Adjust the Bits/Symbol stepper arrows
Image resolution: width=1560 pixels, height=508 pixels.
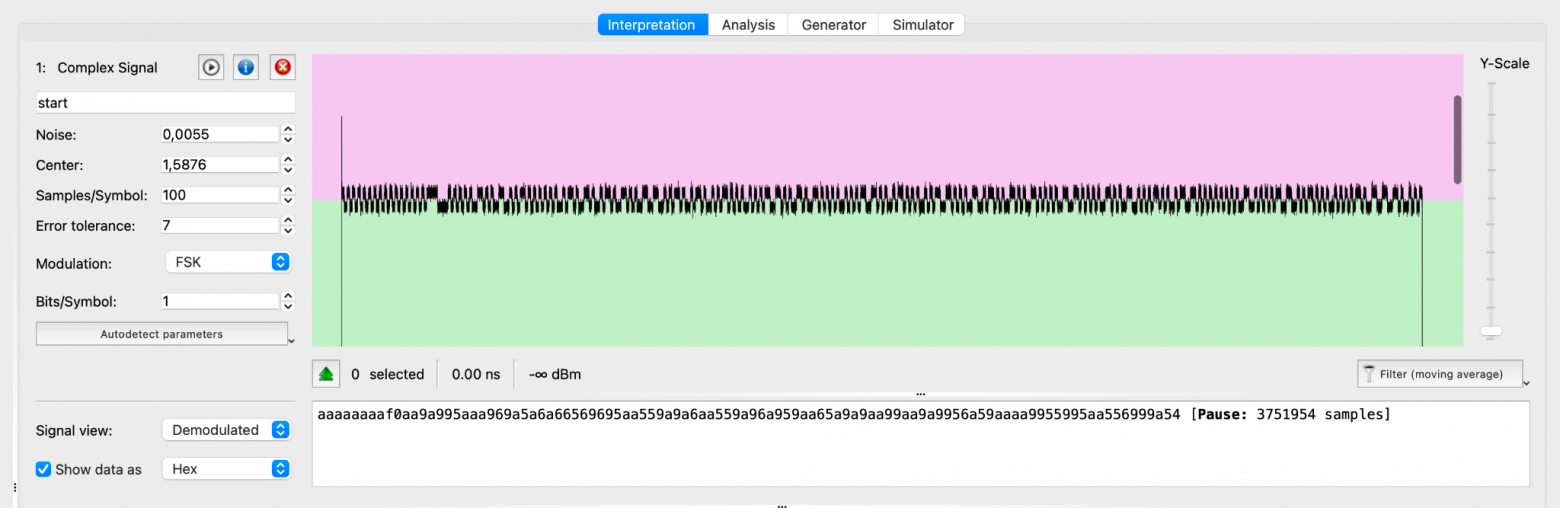[288, 301]
